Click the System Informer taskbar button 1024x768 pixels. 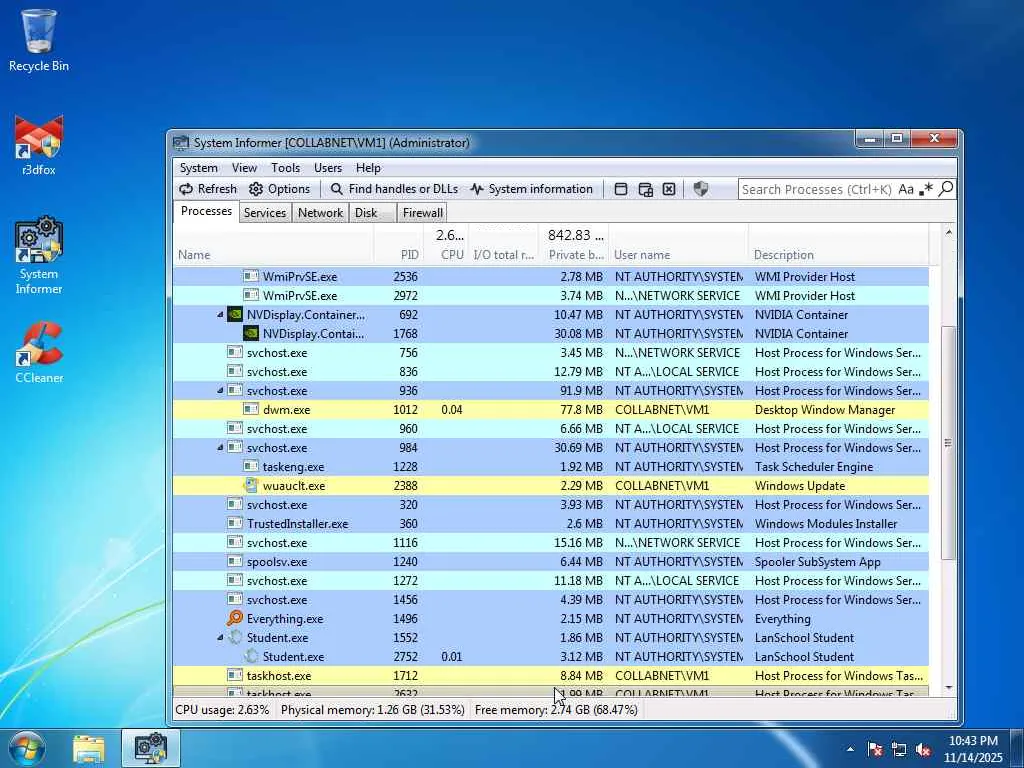[151, 749]
